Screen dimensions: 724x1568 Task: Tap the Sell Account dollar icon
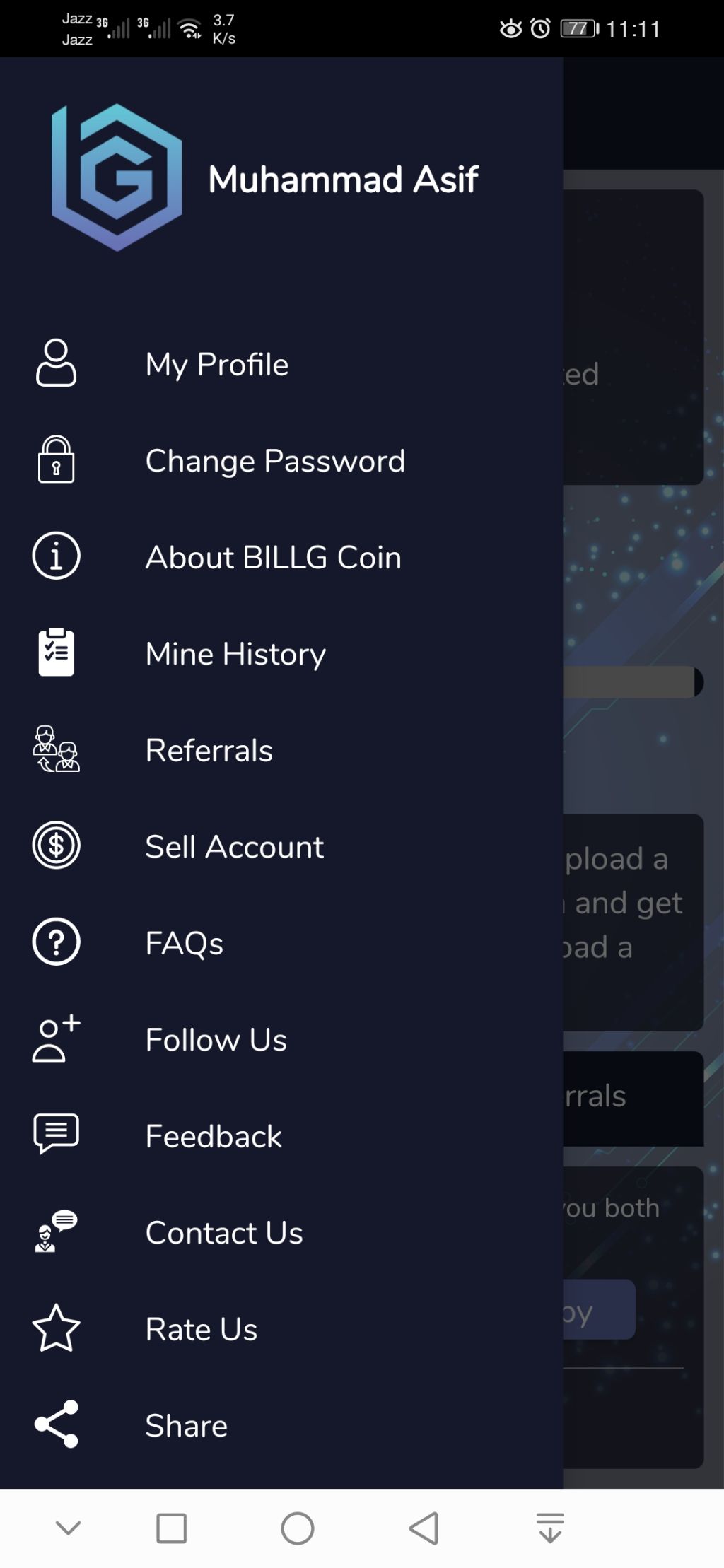[x=56, y=846]
